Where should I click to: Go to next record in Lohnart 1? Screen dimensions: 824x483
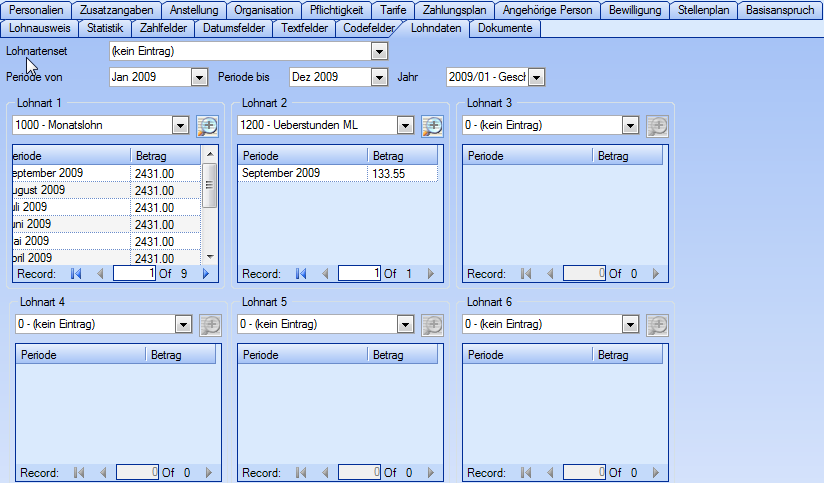click(206, 273)
